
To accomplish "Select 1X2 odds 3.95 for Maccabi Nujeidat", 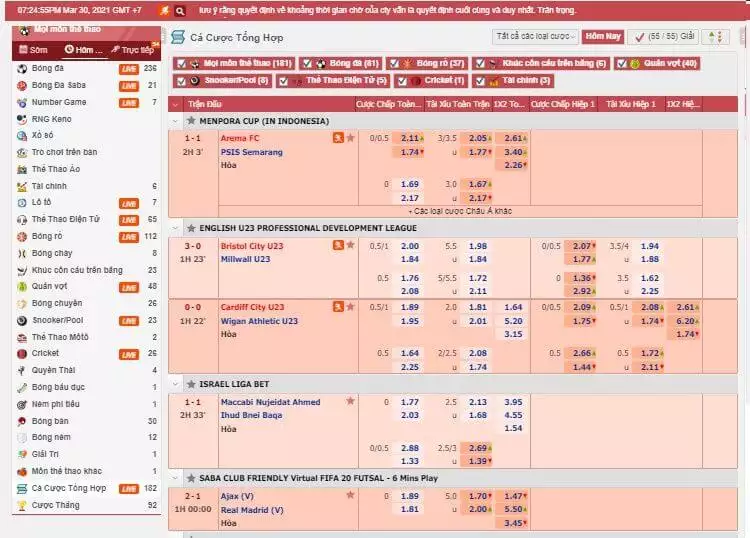I will (x=513, y=402).
